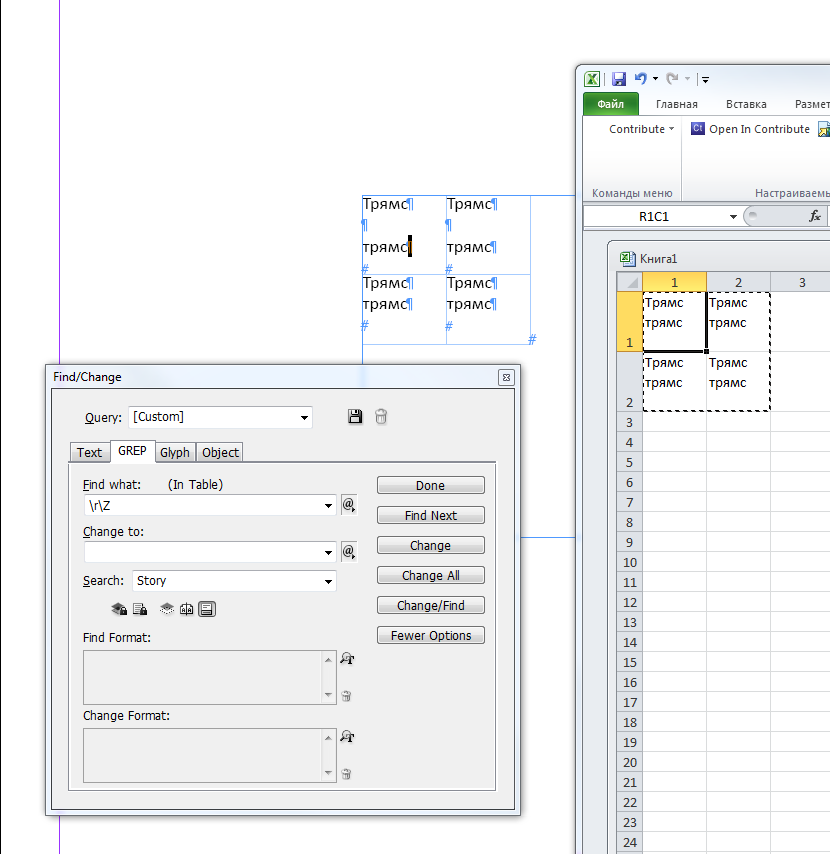
Task: Open Excel Name Box dropdown arrow
Action: coord(733,217)
